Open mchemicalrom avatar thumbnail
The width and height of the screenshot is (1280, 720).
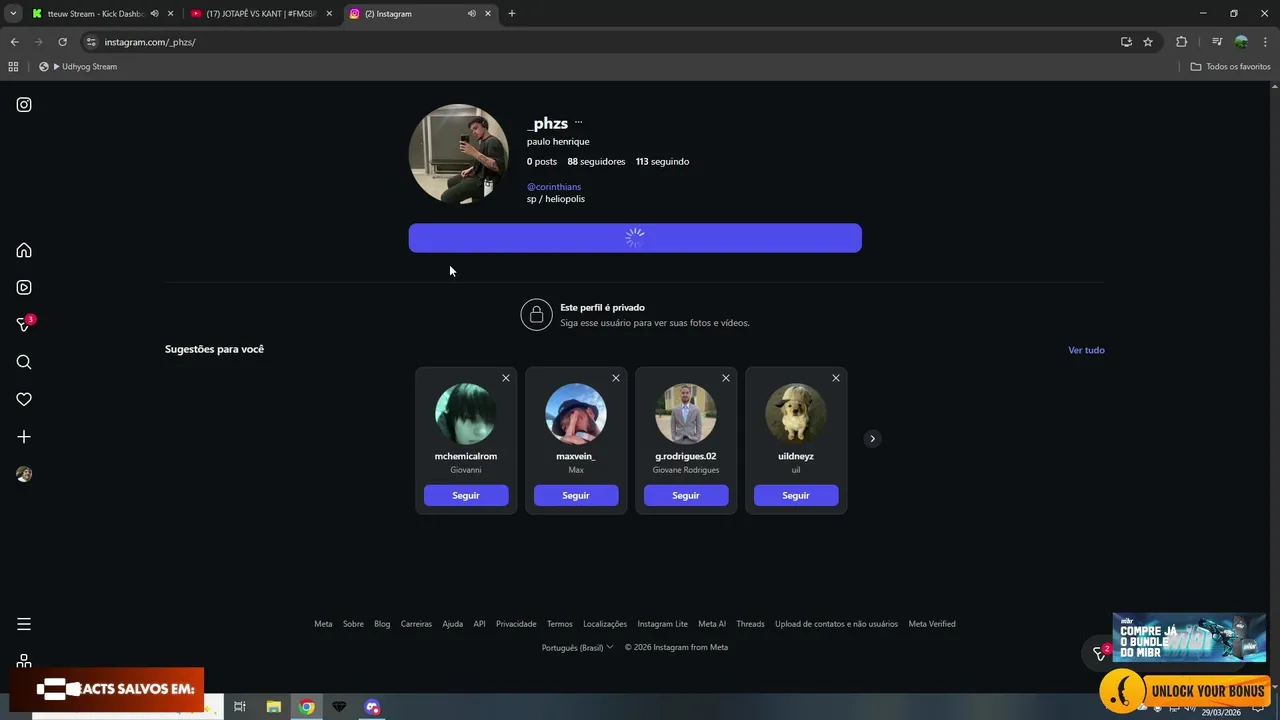[x=466, y=414]
